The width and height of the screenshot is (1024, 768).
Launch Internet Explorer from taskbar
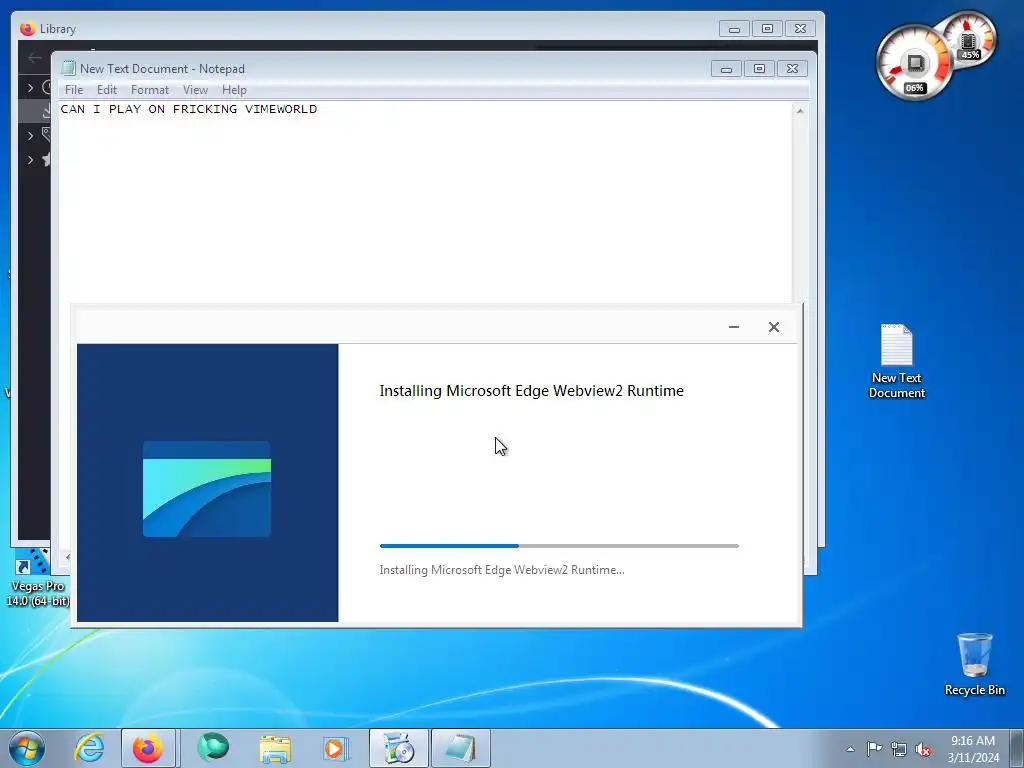click(x=89, y=748)
